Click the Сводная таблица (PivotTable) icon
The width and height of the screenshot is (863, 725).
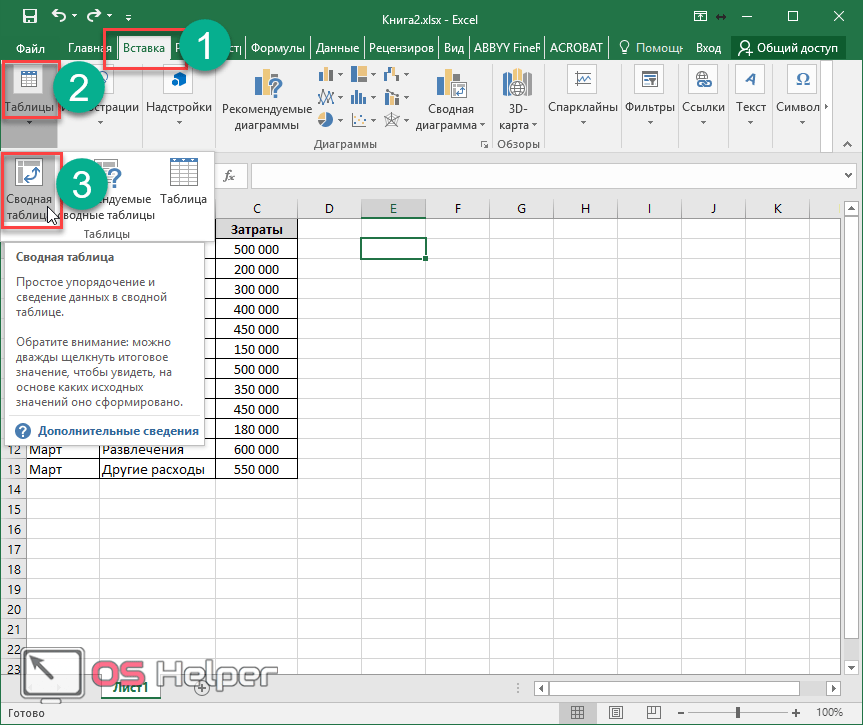[29, 175]
